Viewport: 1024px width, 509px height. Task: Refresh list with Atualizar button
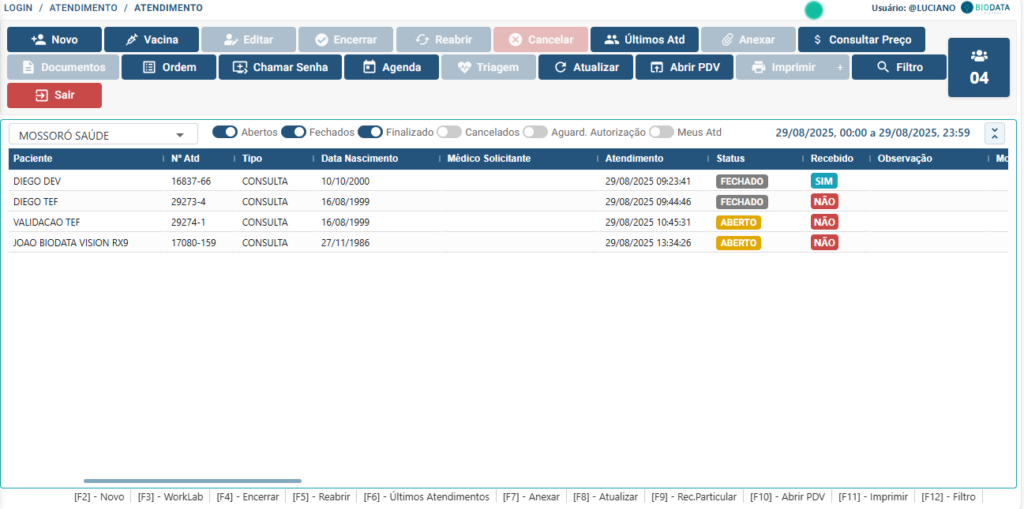coord(585,68)
